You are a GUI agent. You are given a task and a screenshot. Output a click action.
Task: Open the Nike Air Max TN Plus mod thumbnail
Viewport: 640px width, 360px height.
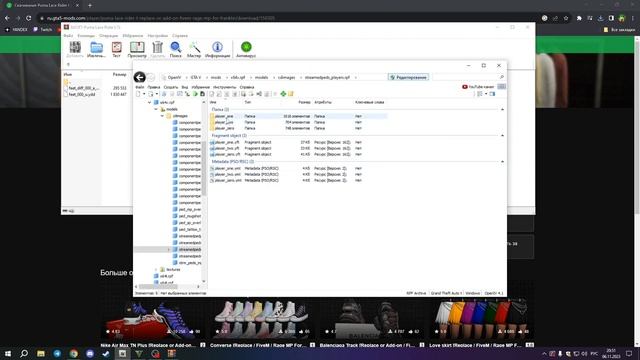pos(154,319)
